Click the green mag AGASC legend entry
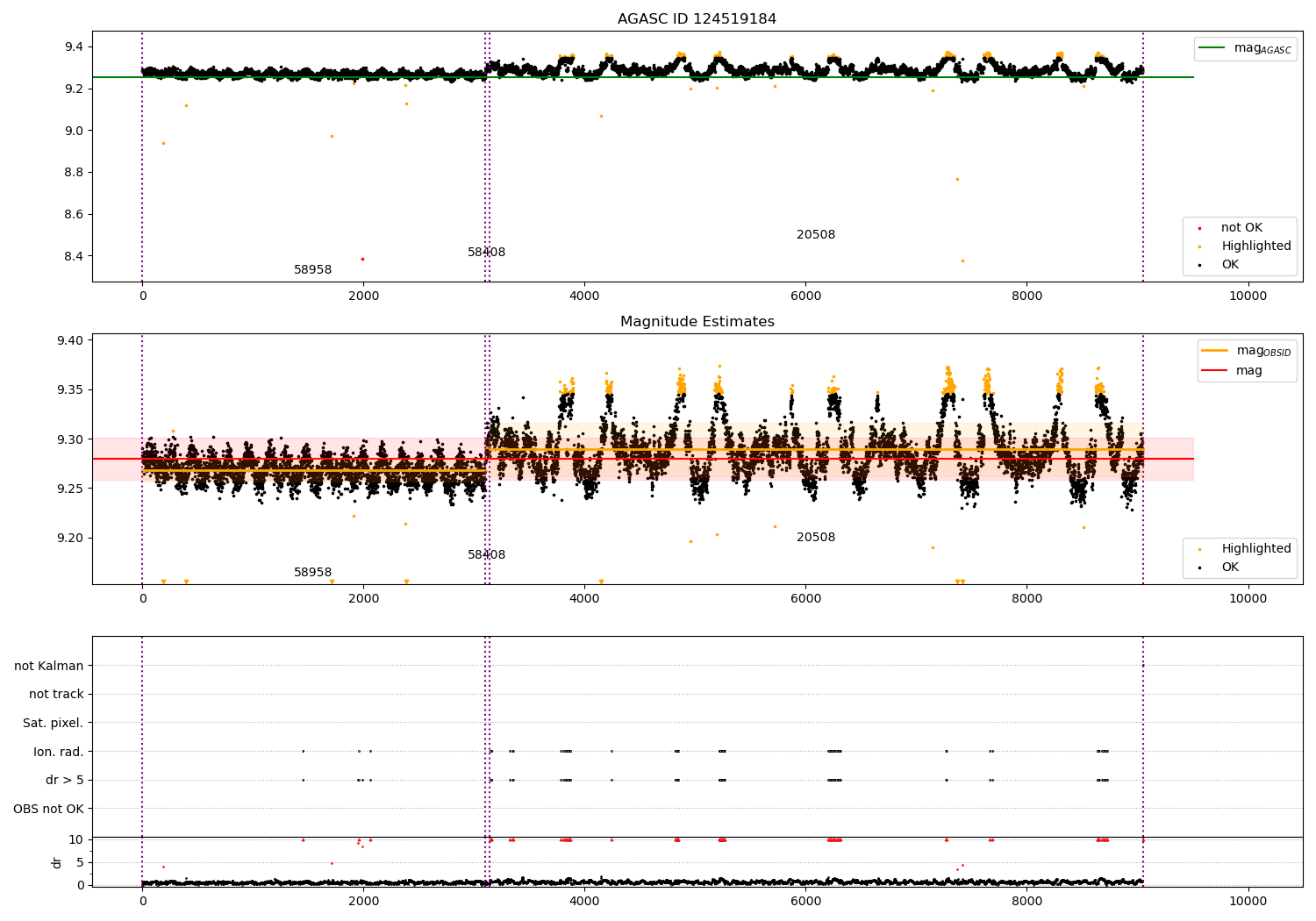The height and width of the screenshot is (921, 1316). point(1245,48)
